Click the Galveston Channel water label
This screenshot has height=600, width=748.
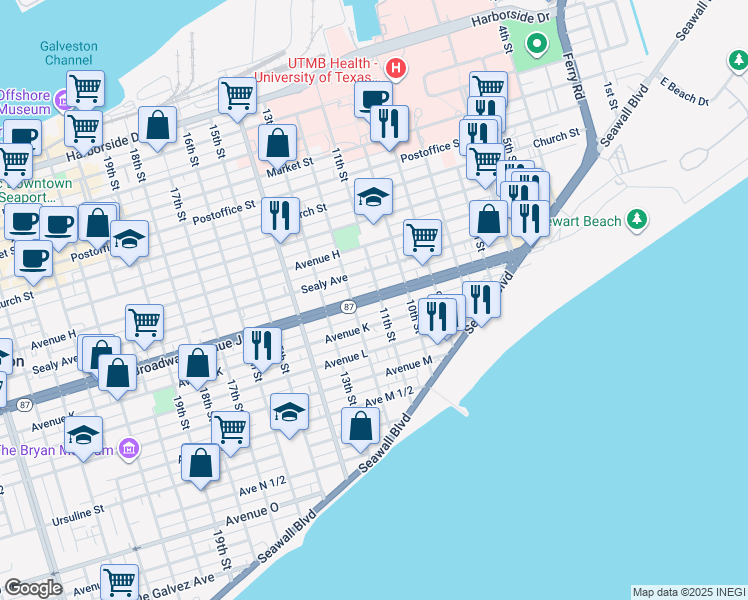[69, 53]
